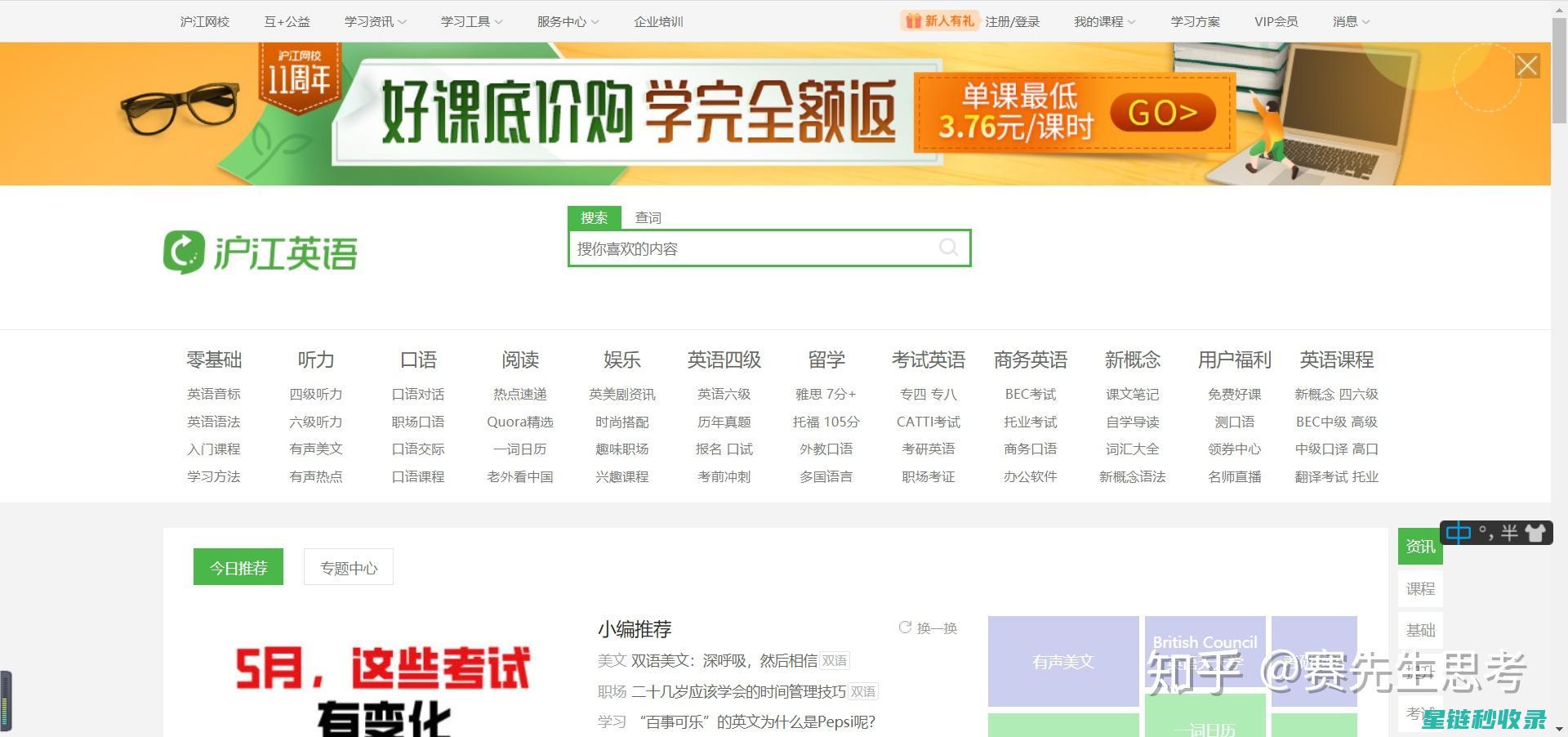The width and height of the screenshot is (1568, 737).
Task: Click the 沪江英语 logo
Action: (261, 252)
